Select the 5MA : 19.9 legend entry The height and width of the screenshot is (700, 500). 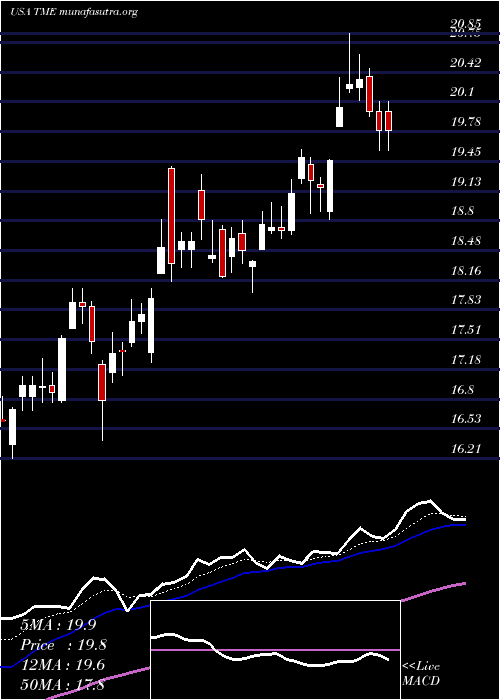pyautogui.click(x=58, y=625)
